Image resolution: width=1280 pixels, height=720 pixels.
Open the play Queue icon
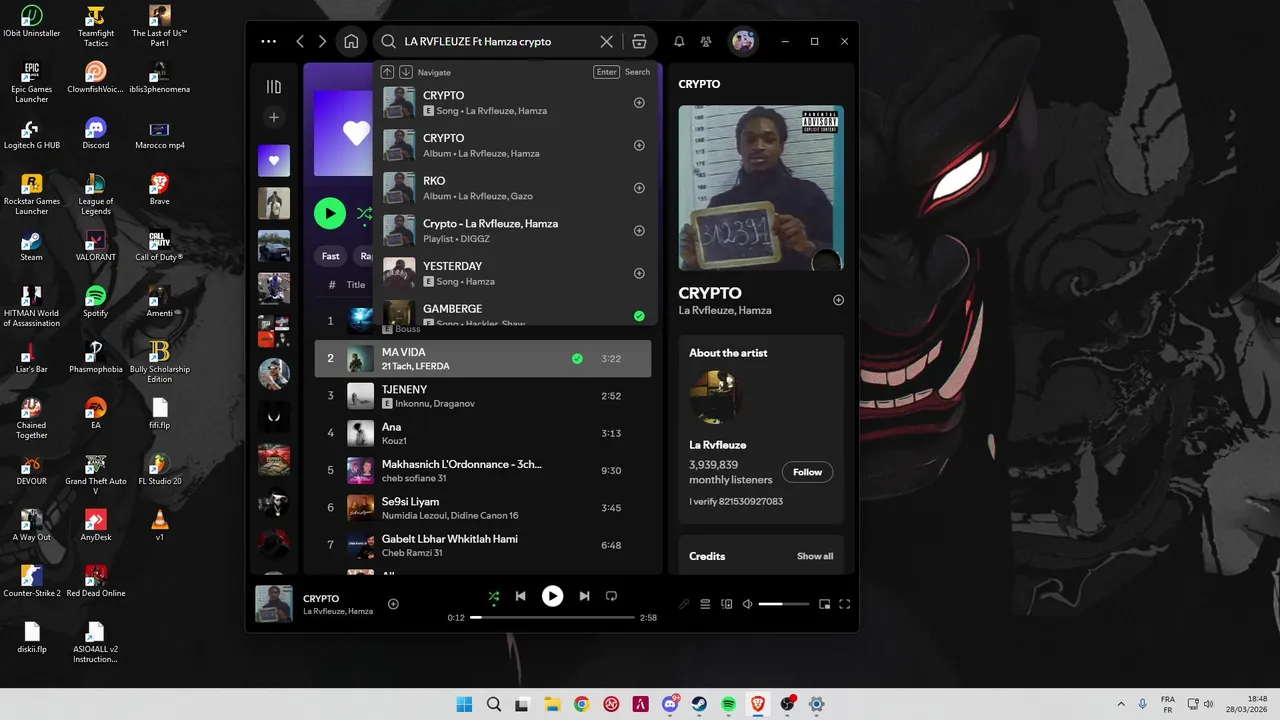(x=705, y=604)
